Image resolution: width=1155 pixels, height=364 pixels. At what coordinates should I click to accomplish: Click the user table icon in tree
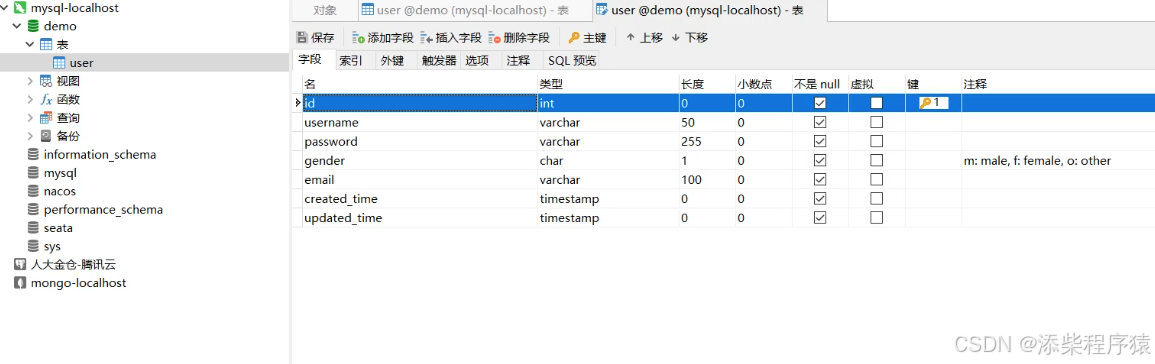click(x=60, y=63)
